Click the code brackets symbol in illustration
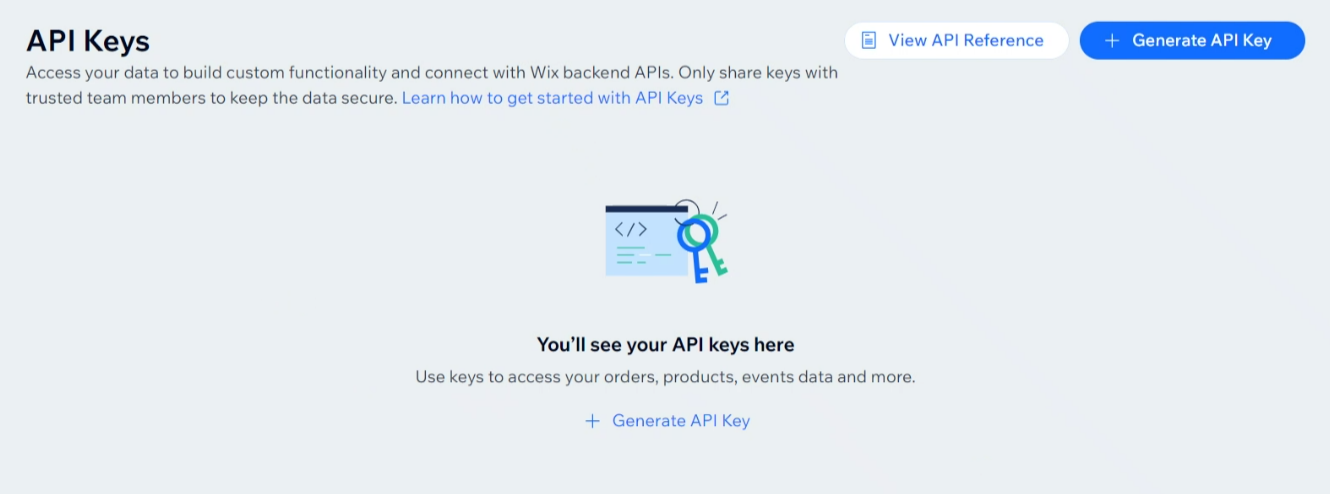The height and width of the screenshot is (494, 1330). click(630, 229)
